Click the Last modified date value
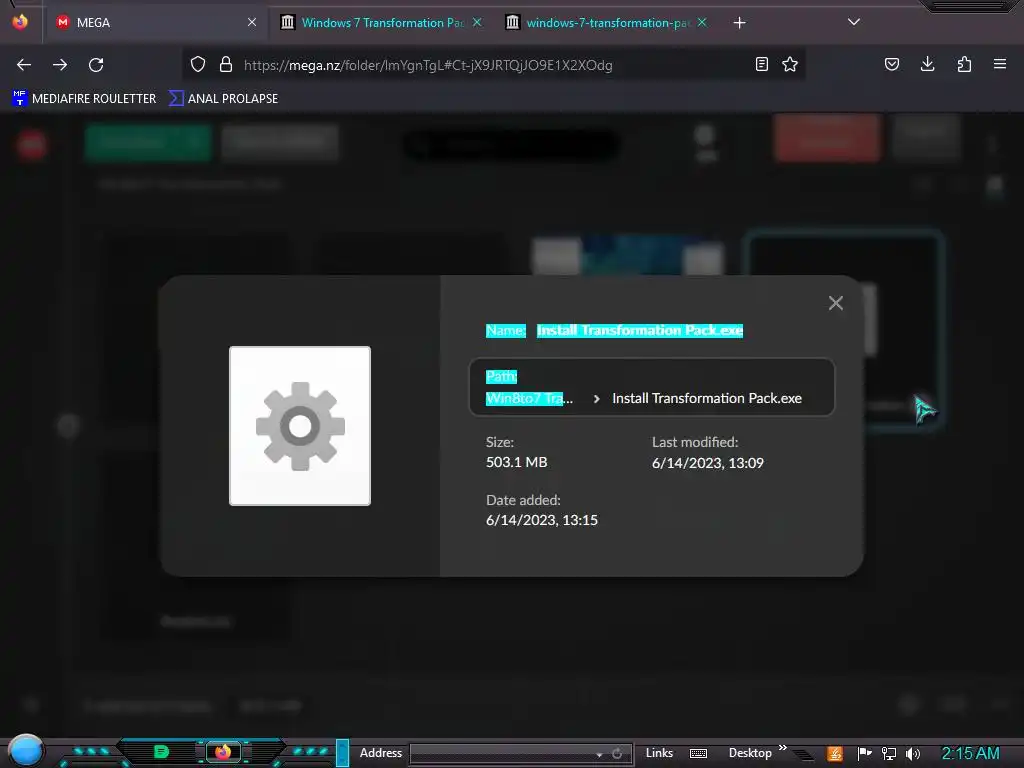1024x768 pixels. (x=707, y=463)
